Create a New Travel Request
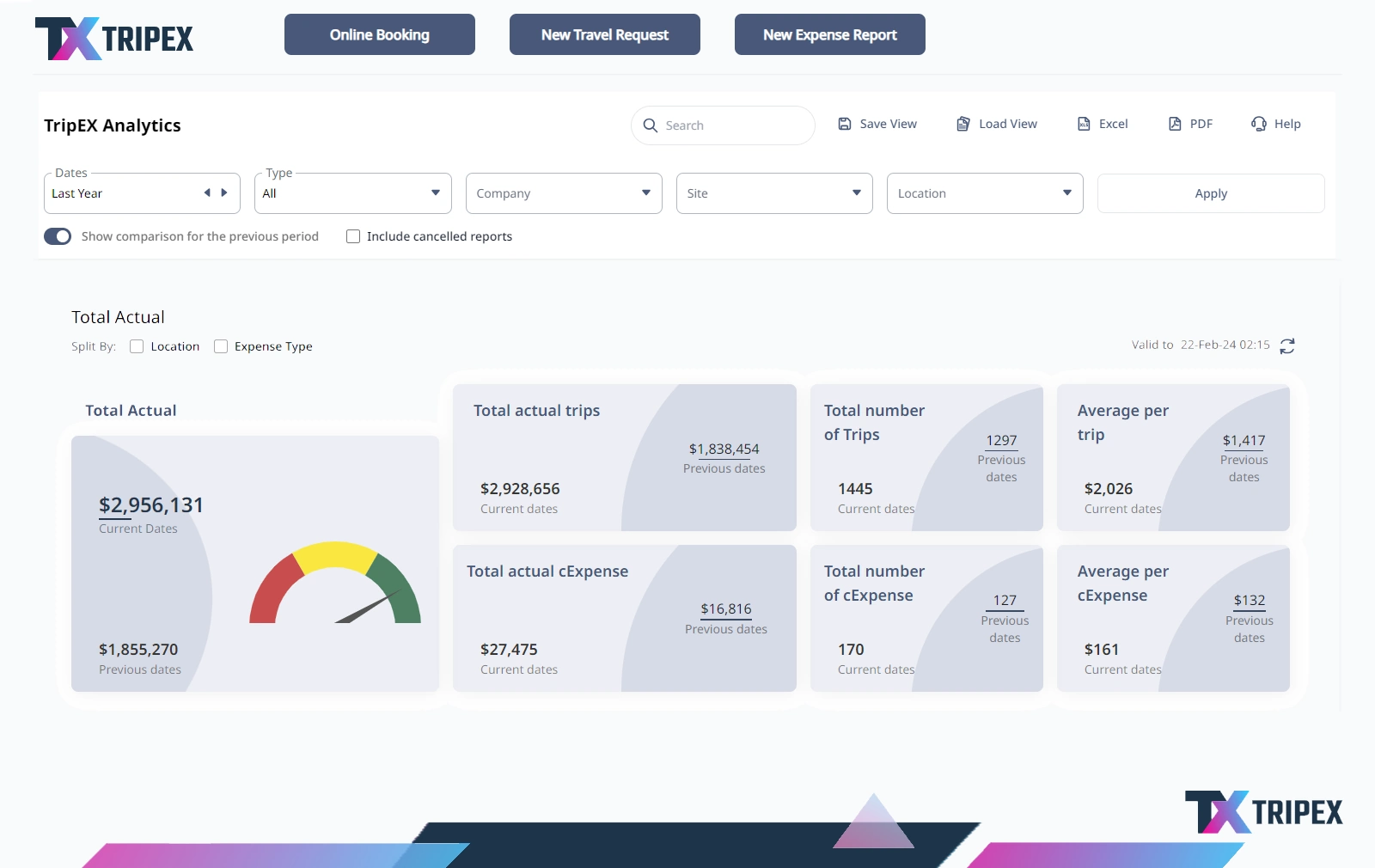 605,34
